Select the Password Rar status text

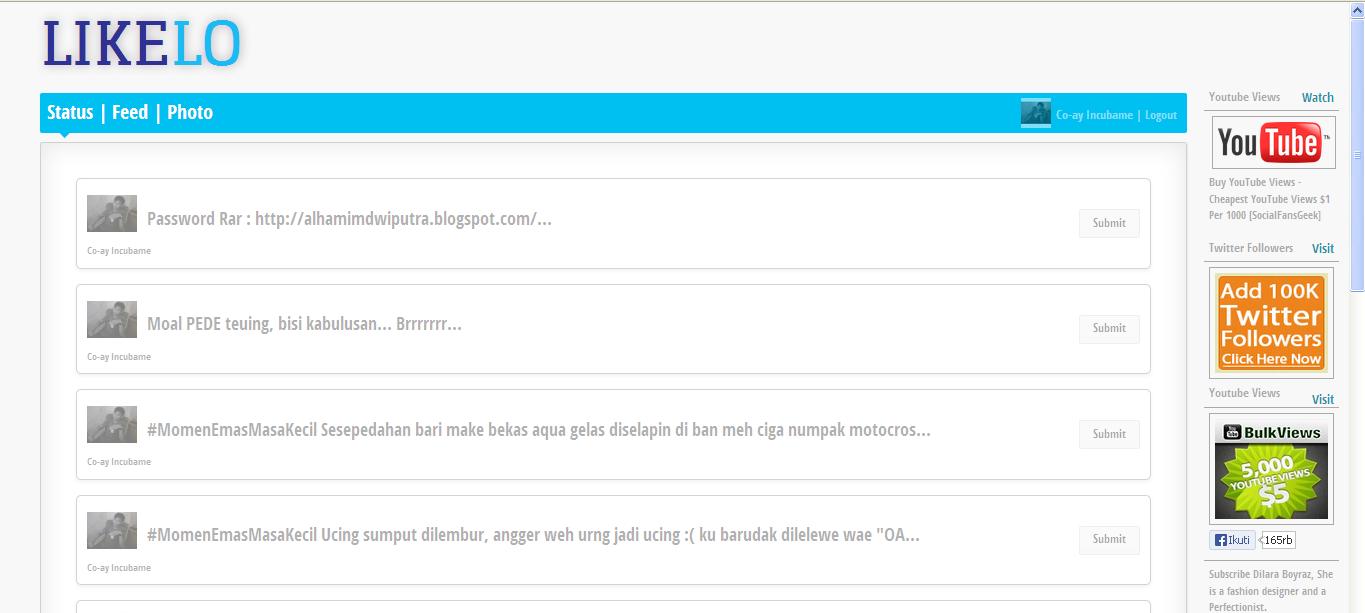[349, 219]
